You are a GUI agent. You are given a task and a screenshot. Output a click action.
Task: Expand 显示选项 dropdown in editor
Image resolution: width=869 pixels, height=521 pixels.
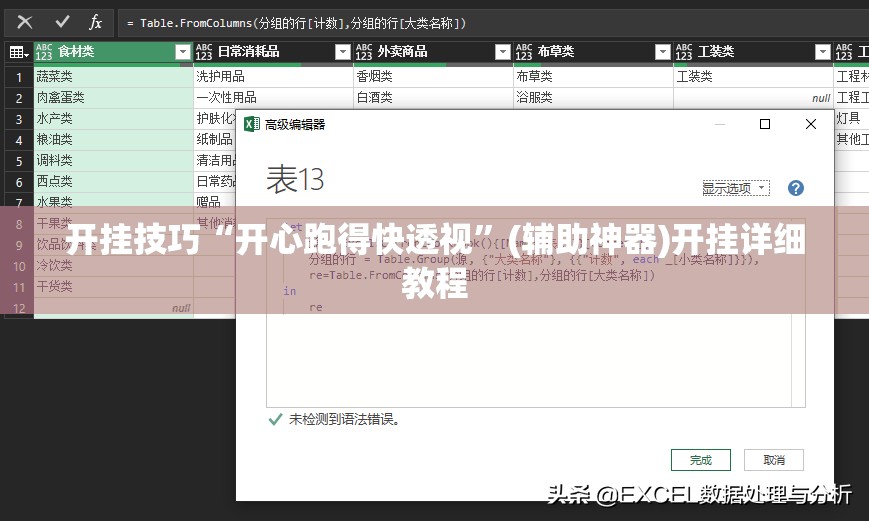tap(736, 188)
